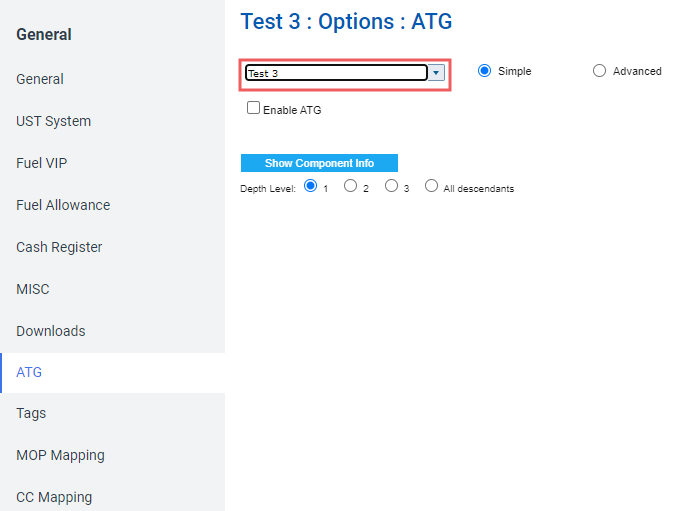Select All descendants depth option

tap(432, 185)
